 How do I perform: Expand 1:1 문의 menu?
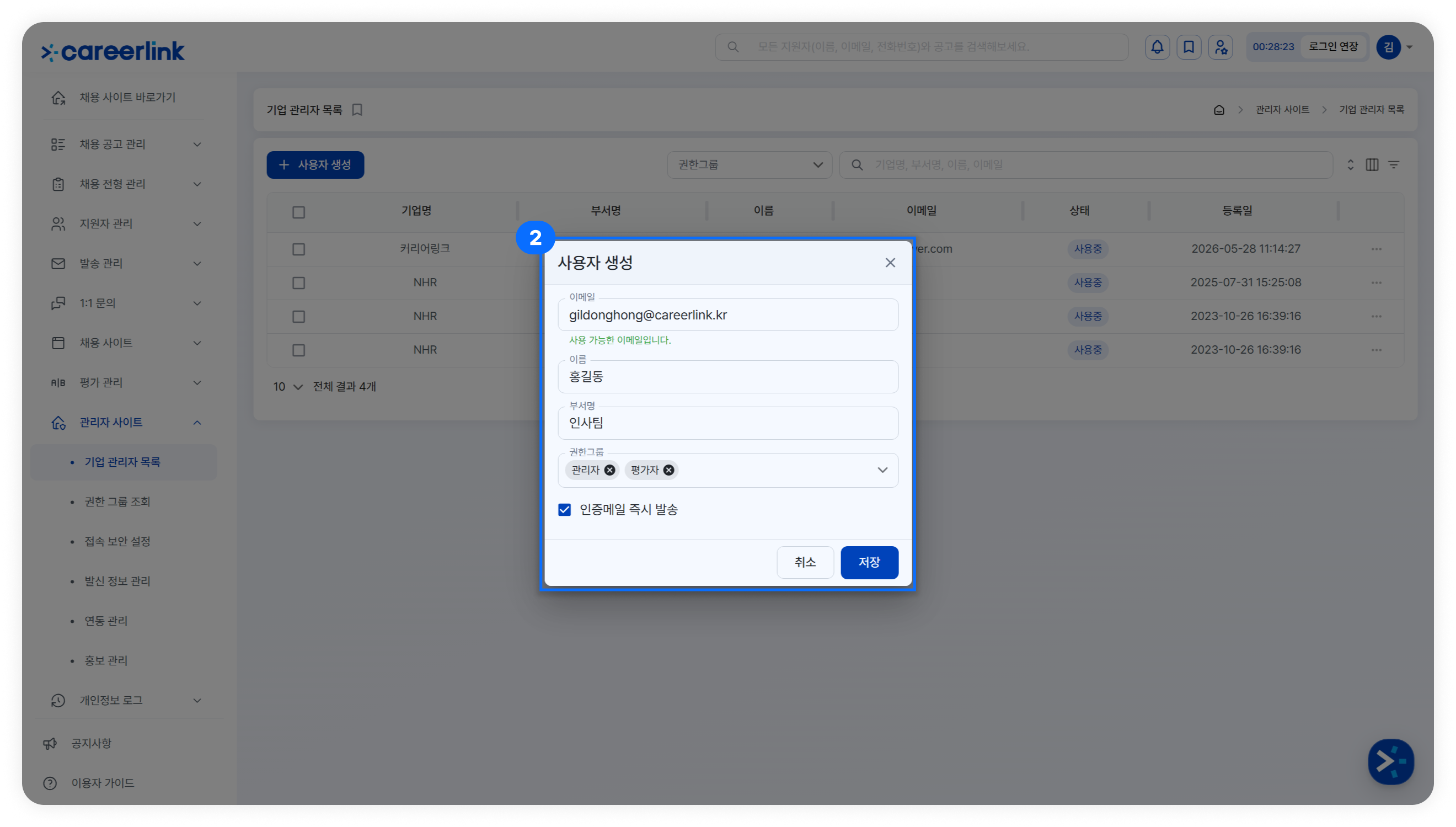[x=125, y=303]
